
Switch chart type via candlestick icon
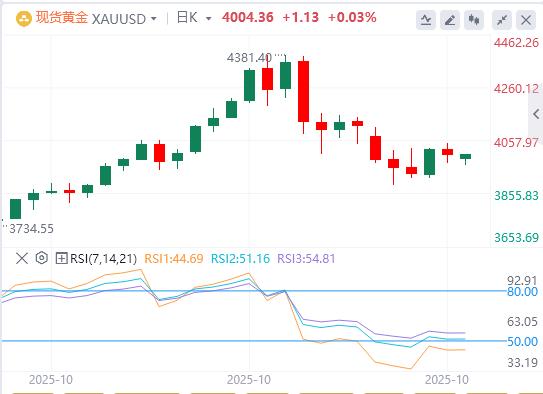(x=474, y=20)
